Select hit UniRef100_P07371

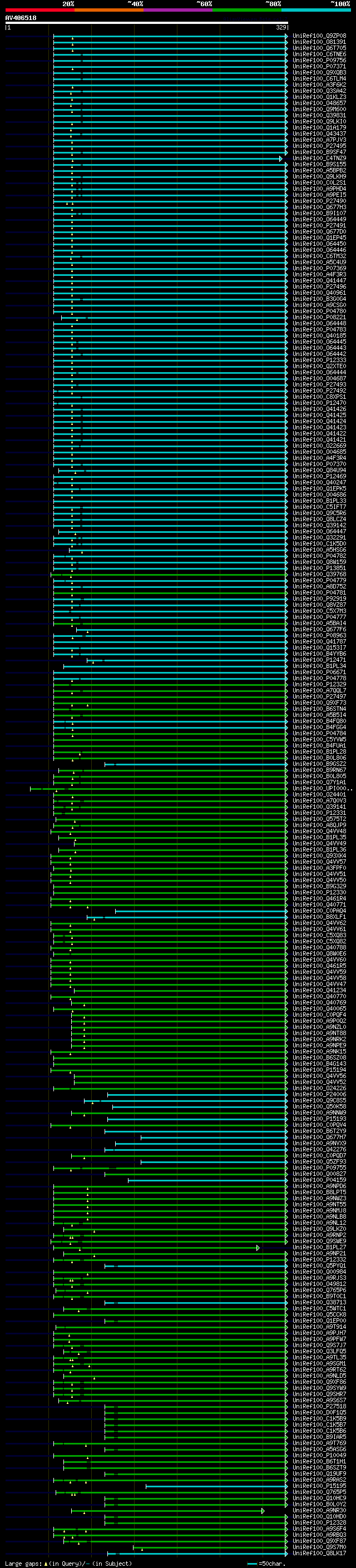319,66
